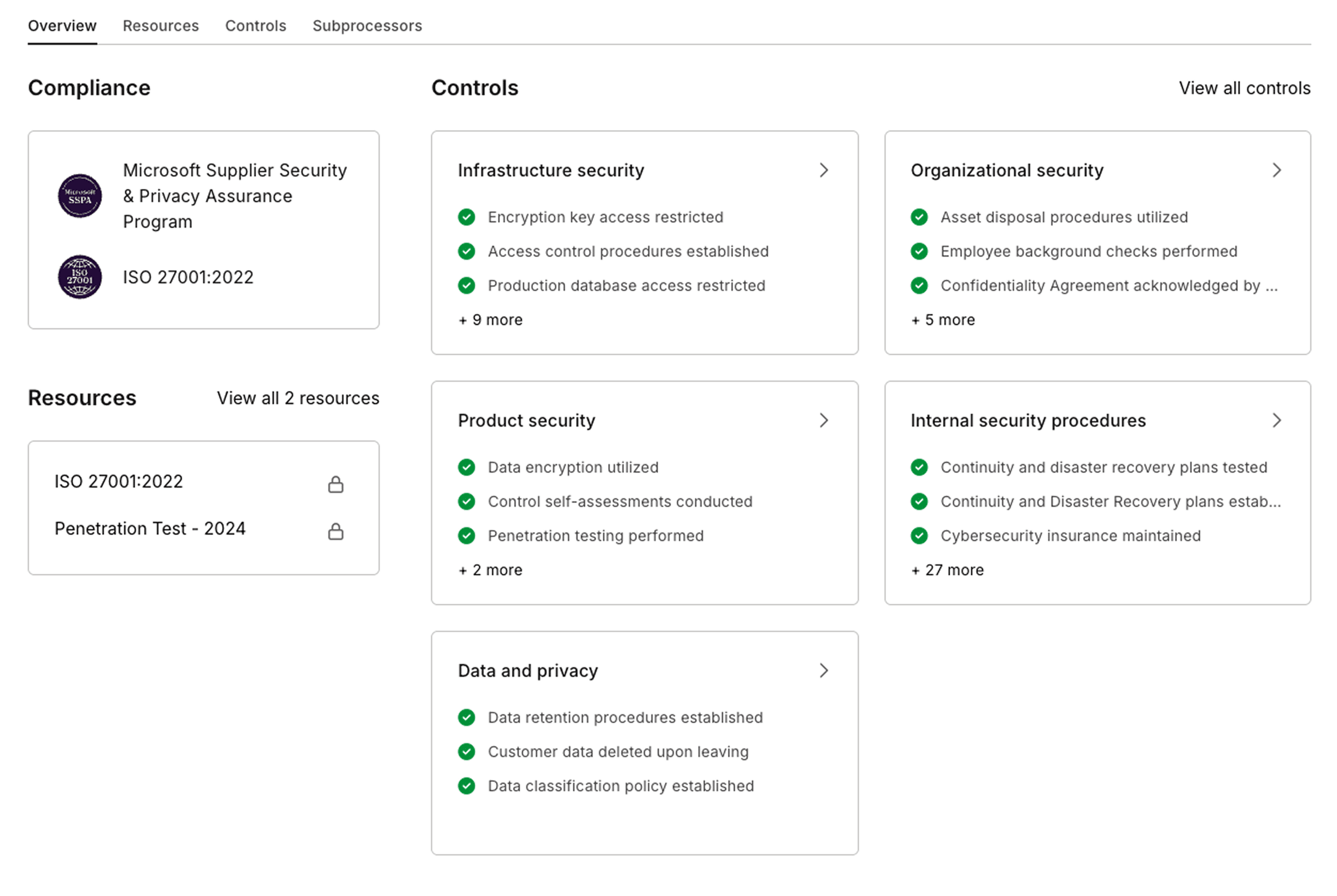
Task: Click the lock icon next to ISO 27001:2022 resource
Action: [335, 484]
